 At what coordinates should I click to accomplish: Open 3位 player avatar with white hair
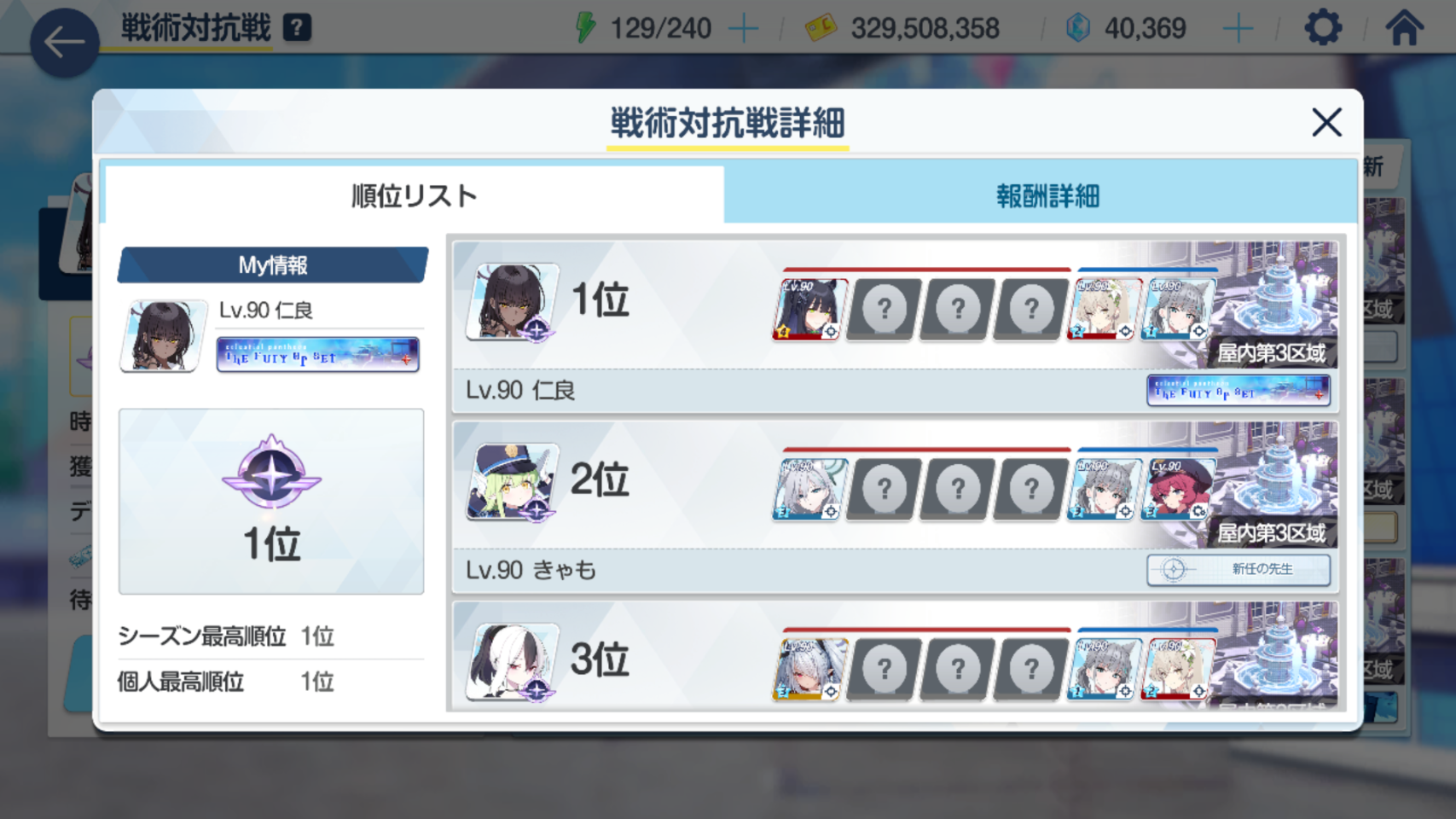(x=512, y=661)
